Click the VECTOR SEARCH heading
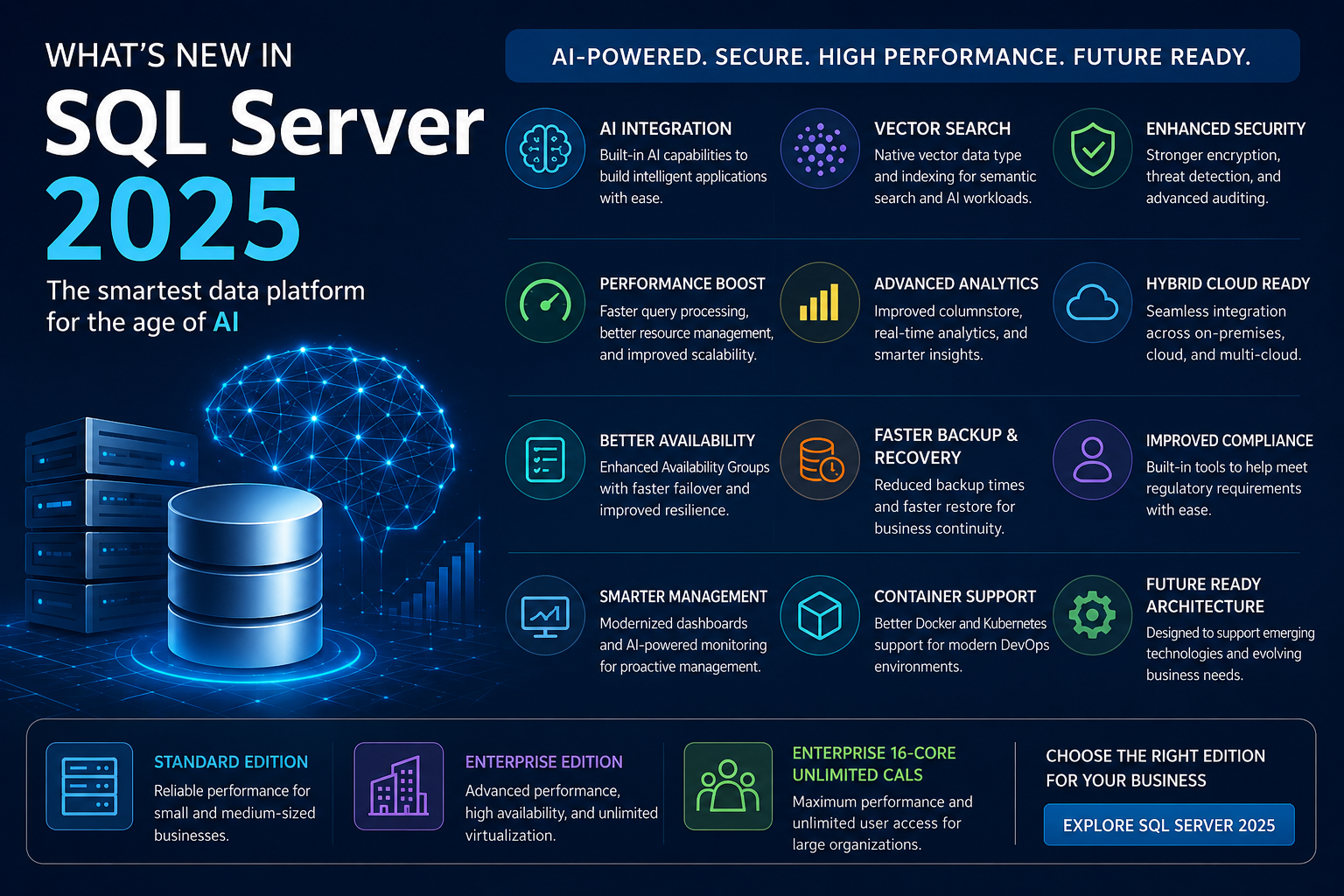The image size is (1344, 896). (942, 129)
